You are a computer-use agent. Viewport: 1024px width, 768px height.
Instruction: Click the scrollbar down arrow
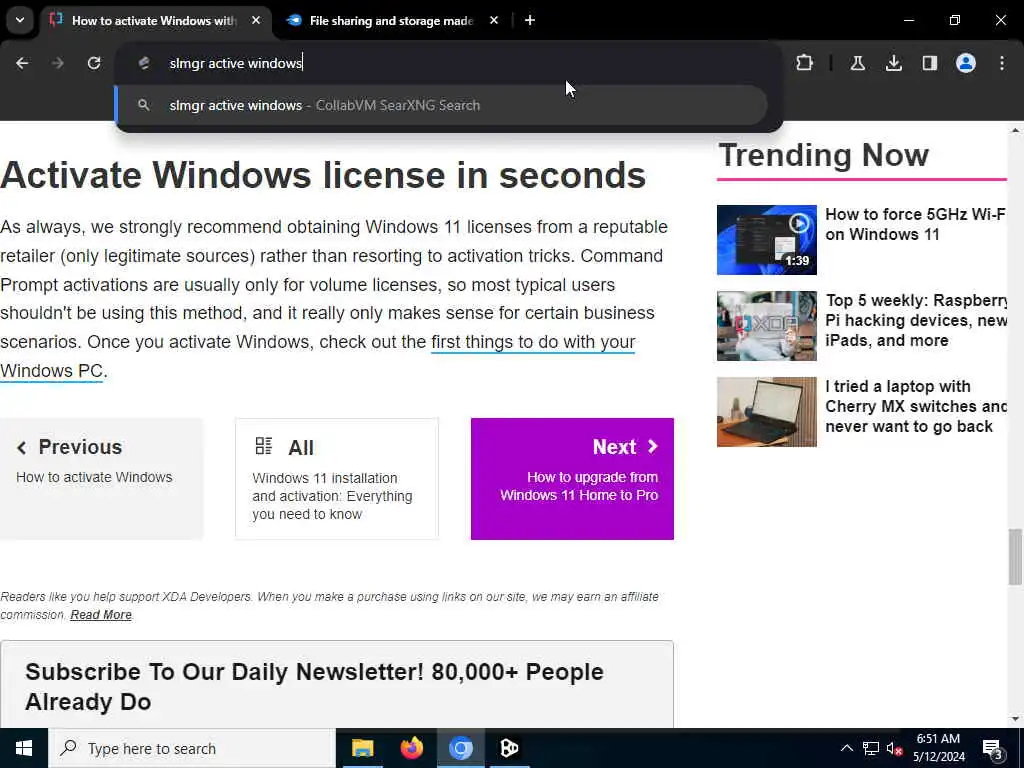coord(1014,719)
